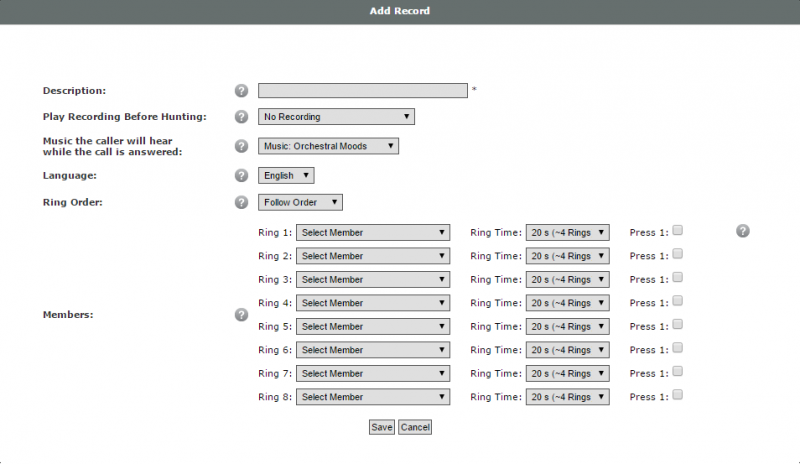Screen dimensions: 800x464
Task: Expand the Music: Orchestral Moods dropdown
Action: 329,146
